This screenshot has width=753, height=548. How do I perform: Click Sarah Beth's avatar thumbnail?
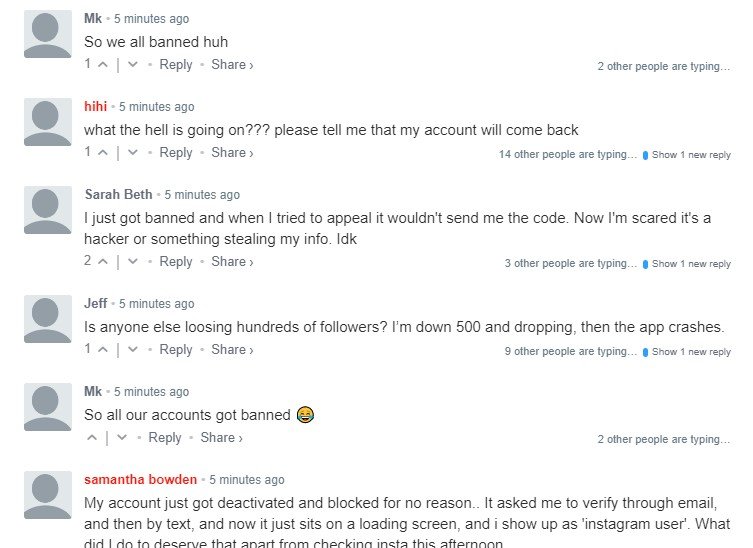(x=47, y=210)
